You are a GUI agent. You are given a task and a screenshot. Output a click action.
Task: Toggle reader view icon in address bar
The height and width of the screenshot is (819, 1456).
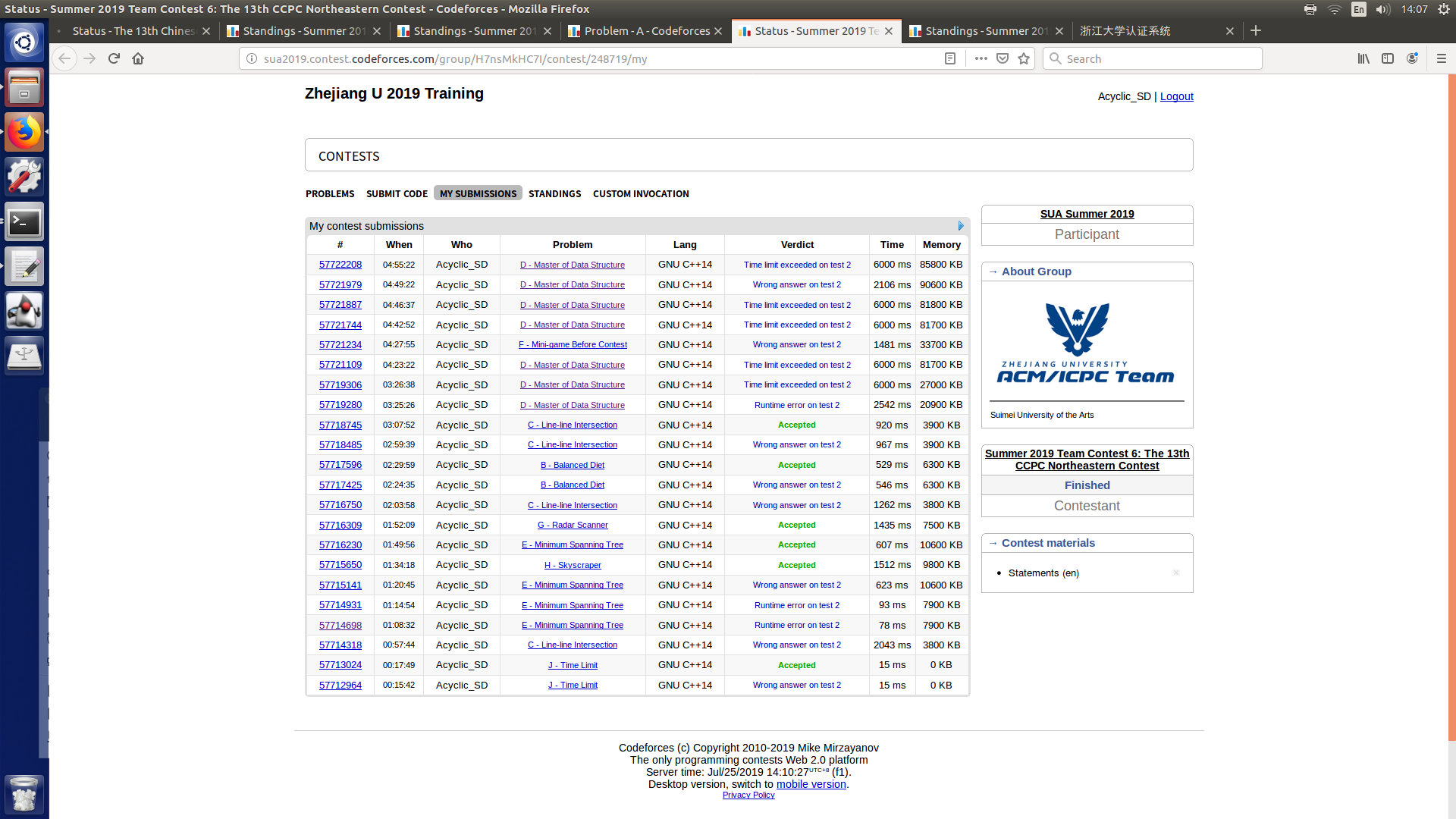[950, 58]
